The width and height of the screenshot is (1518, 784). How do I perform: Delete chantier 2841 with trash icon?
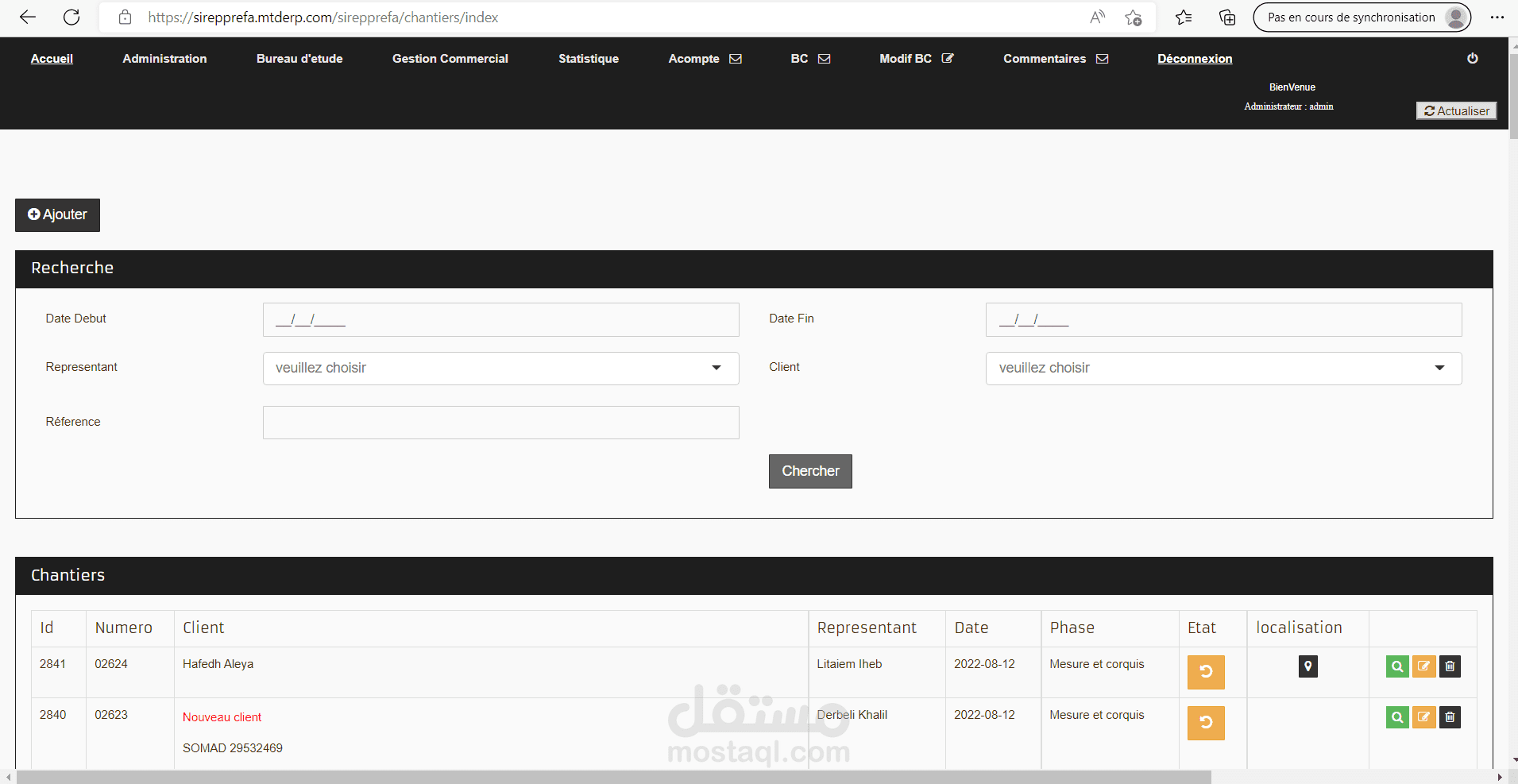(1450, 666)
